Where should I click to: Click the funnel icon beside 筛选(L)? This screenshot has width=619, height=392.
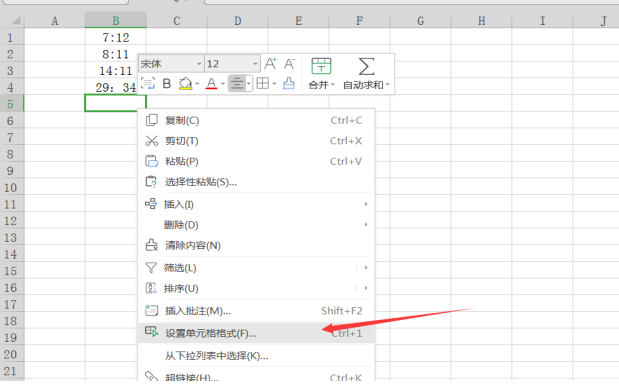[151, 268]
